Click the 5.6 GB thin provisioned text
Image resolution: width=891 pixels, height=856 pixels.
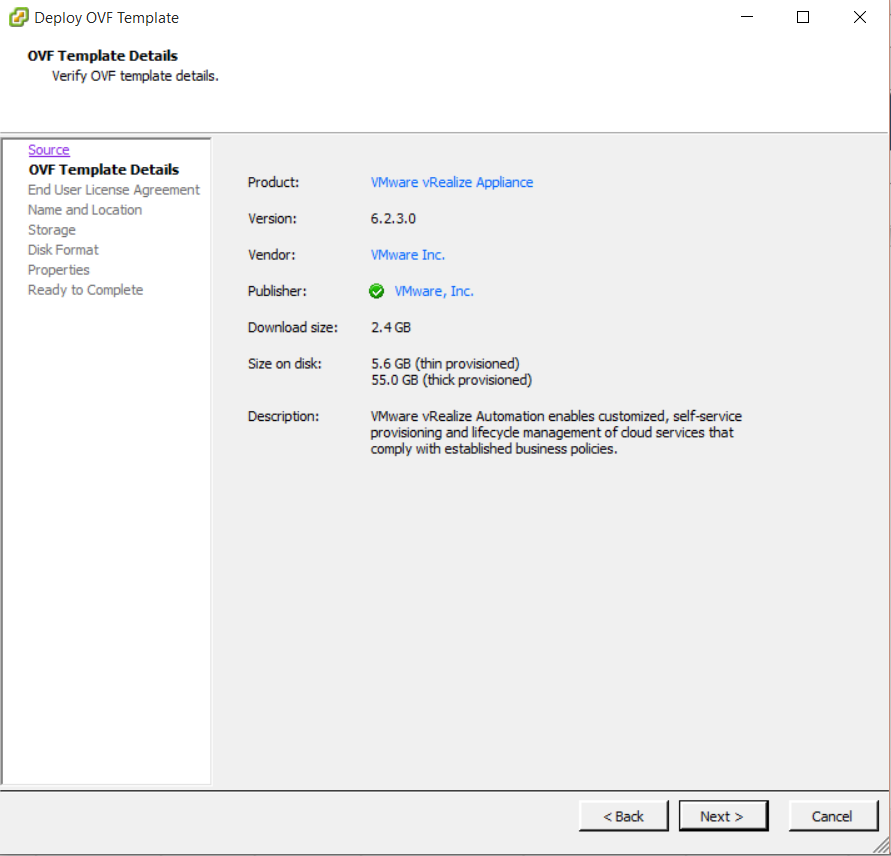point(445,364)
